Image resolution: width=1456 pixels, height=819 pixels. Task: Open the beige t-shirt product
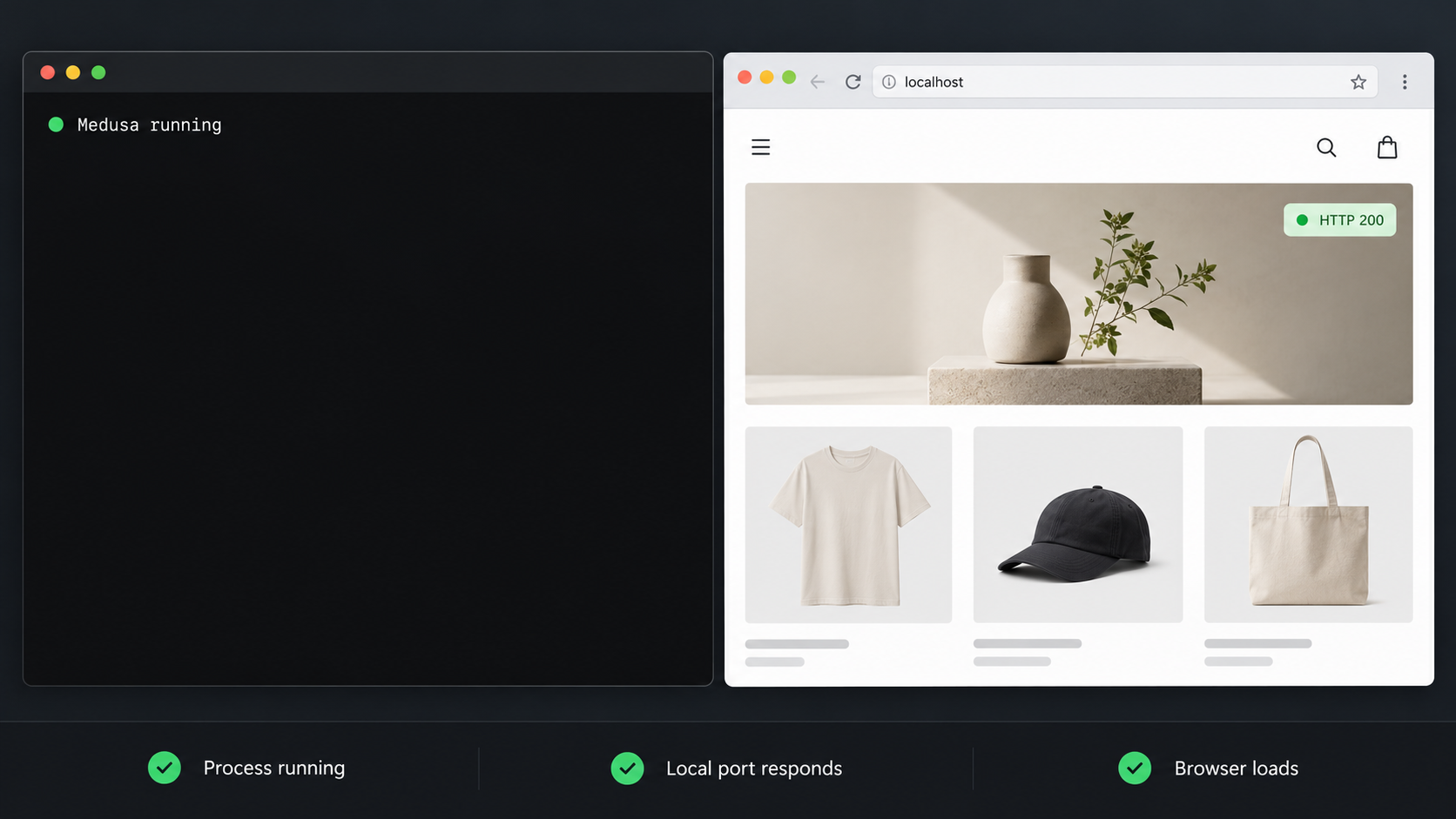pos(848,525)
